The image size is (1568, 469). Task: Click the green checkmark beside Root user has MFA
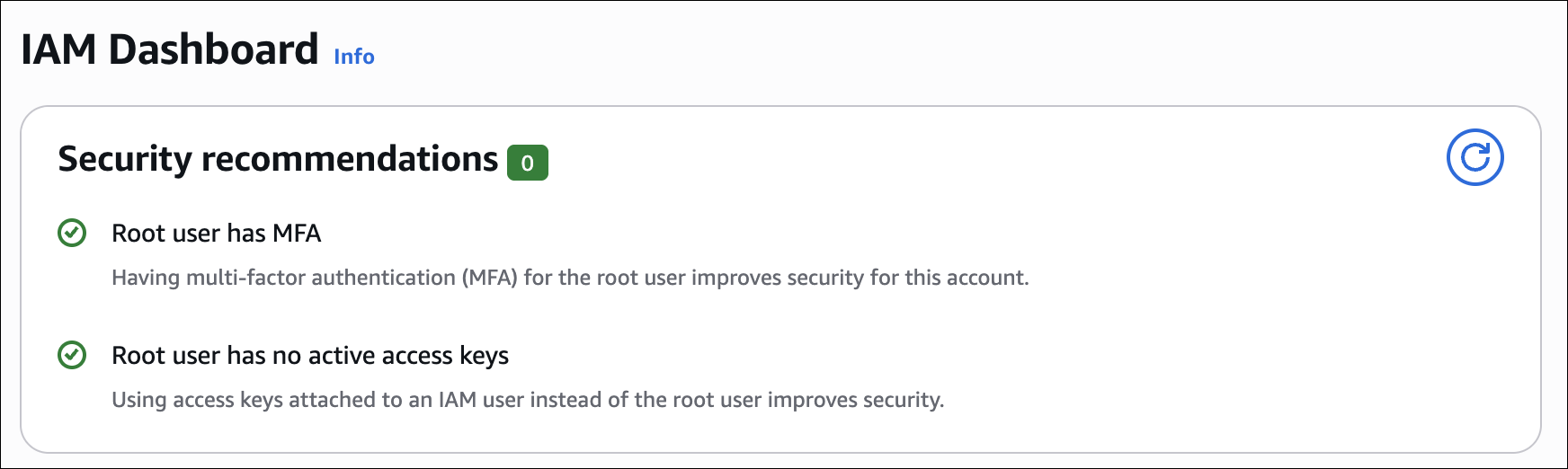click(x=72, y=233)
